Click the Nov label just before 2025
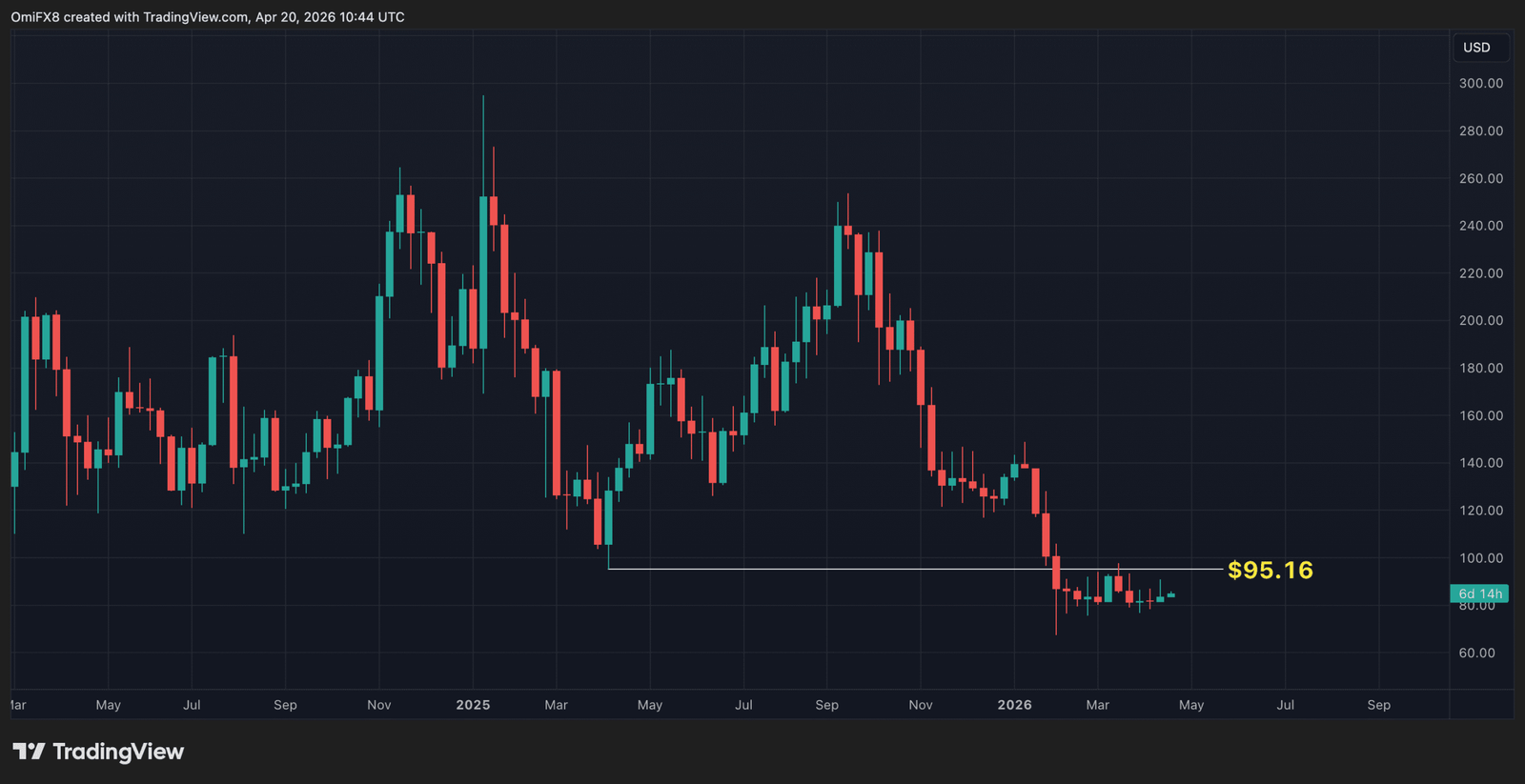Viewport: 1525px width, 784px height. [379, 705]
